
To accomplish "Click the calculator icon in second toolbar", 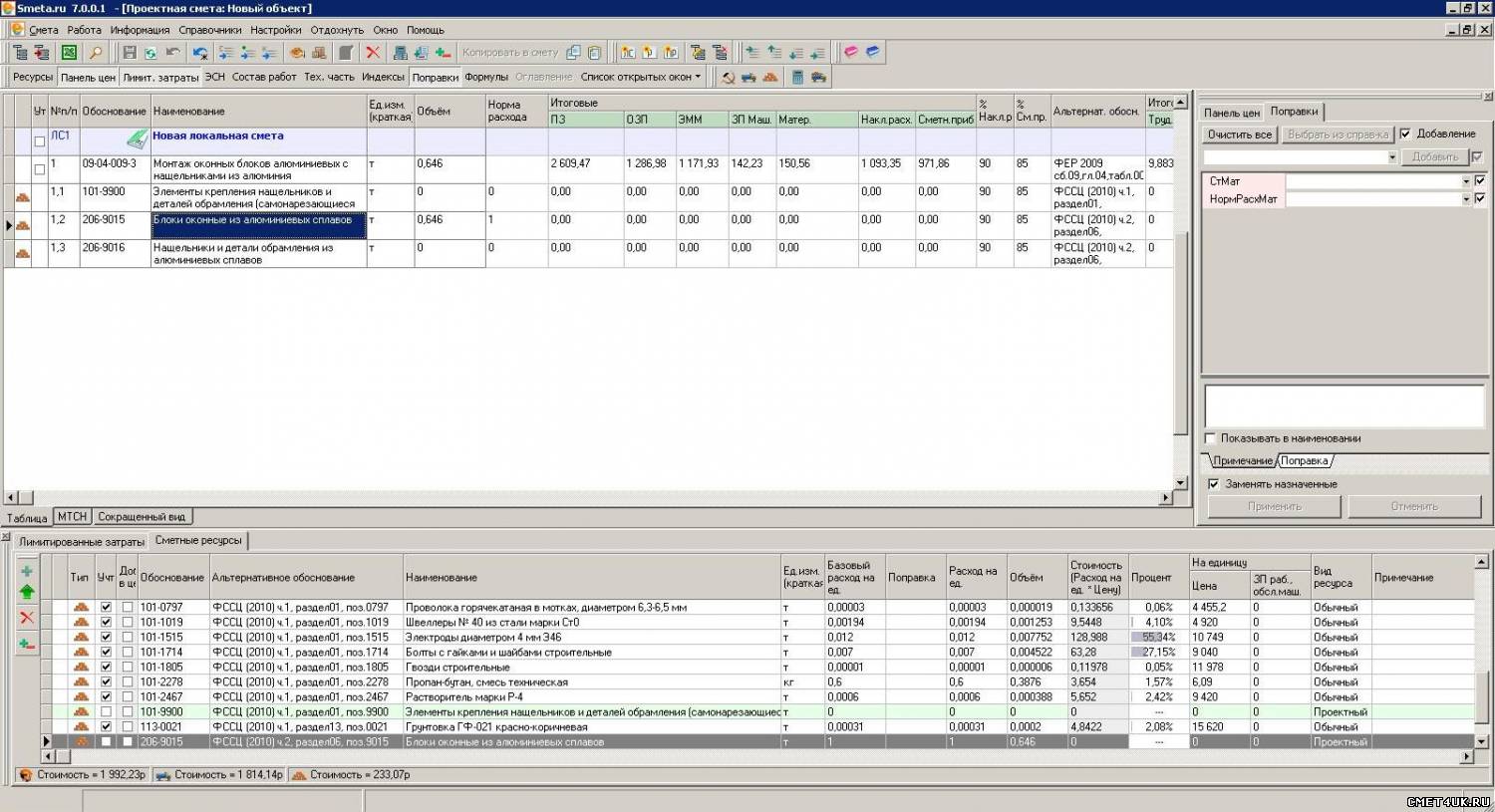I will [x=797, y=77].
